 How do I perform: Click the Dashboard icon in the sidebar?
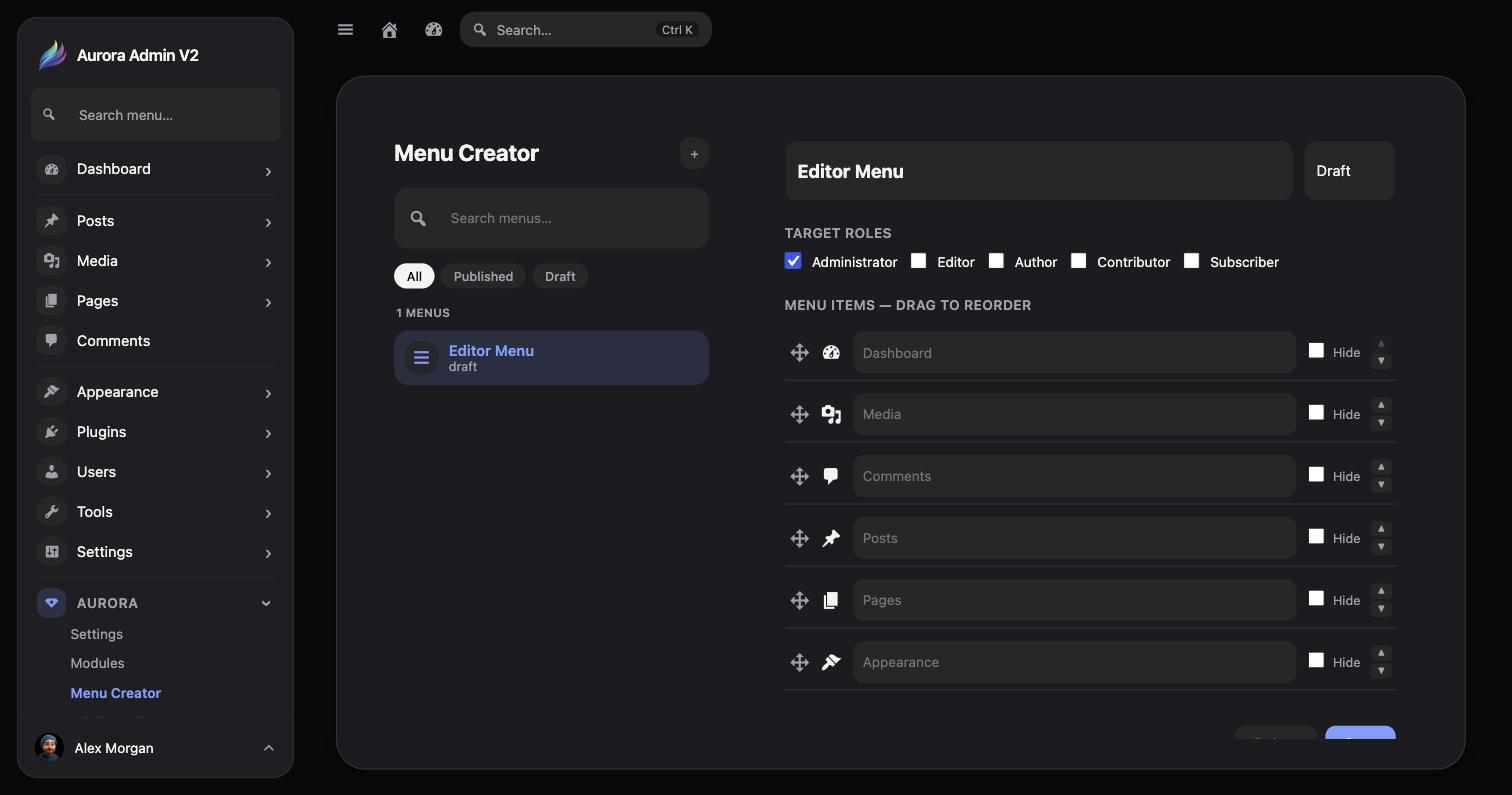(x=52, y=169)
